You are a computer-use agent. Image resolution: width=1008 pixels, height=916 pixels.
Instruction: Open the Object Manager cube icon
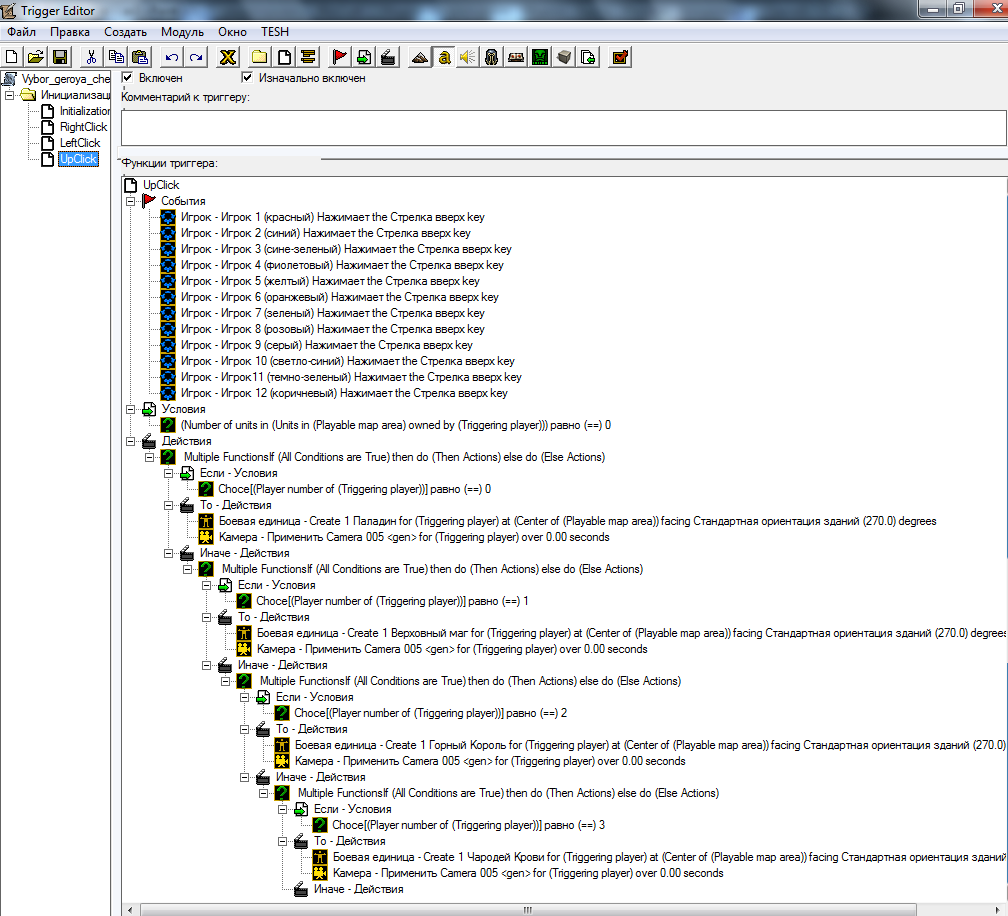click(564, 57)
